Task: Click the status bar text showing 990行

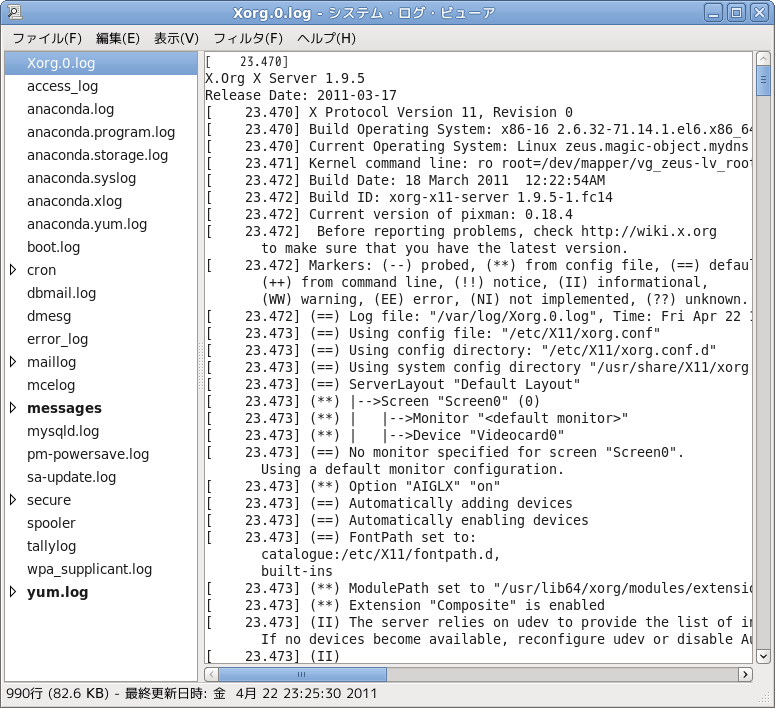Action: pos(192,694)
